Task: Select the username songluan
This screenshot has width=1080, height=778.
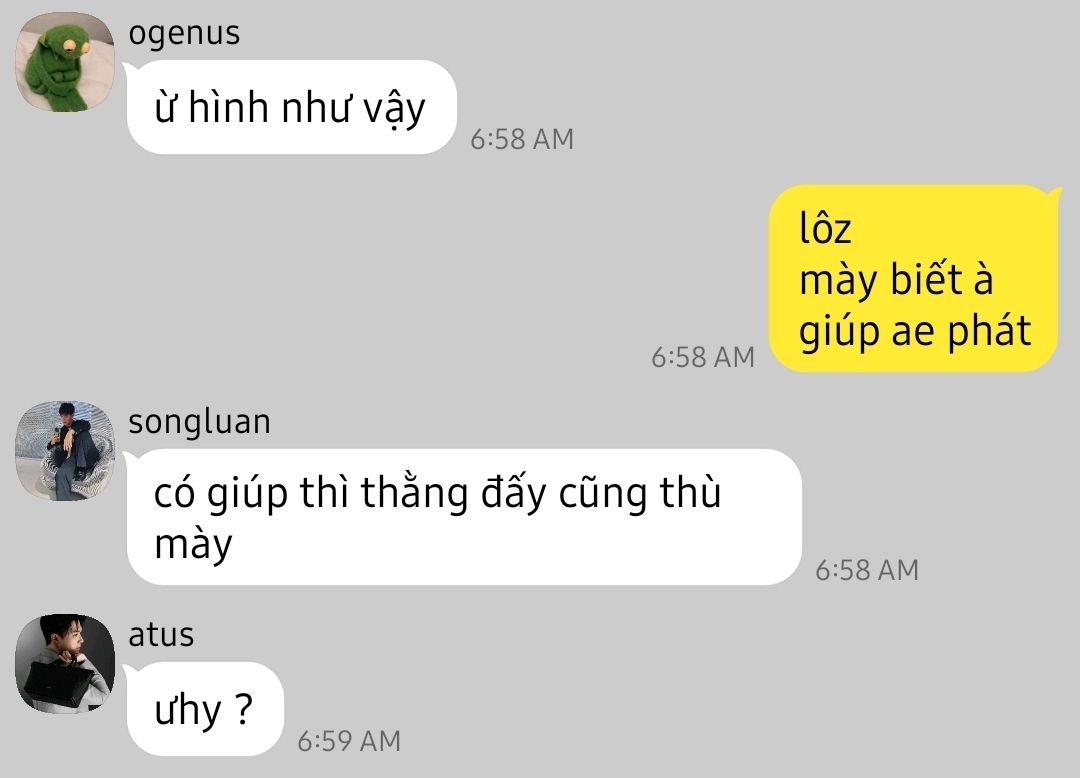Action: 199,423
